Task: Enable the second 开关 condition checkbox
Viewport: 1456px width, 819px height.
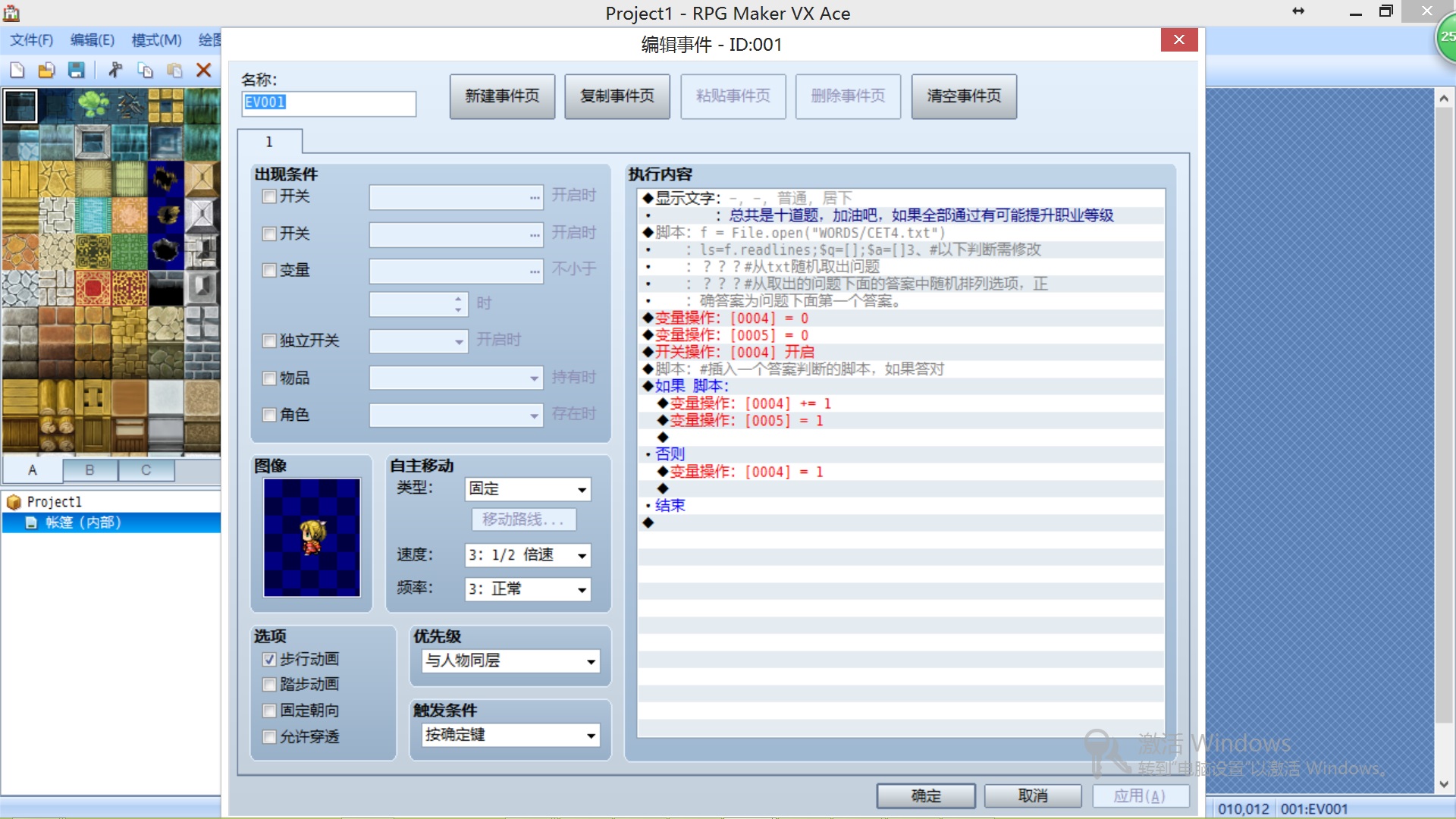Action: pyautogui.click(x=269, y=234)
